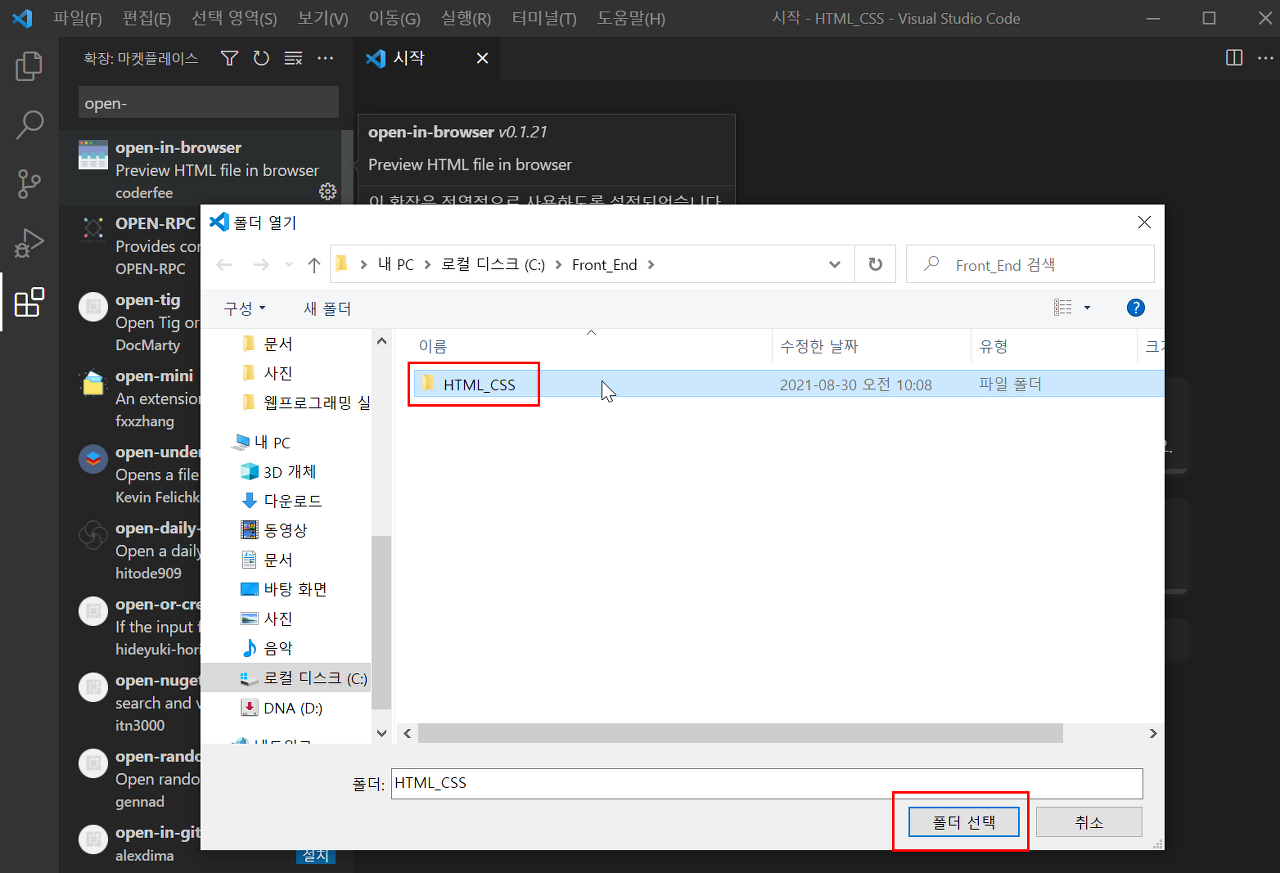Click 취소 button in dialog
1280x873 pixels.
tap(1089, 822)
